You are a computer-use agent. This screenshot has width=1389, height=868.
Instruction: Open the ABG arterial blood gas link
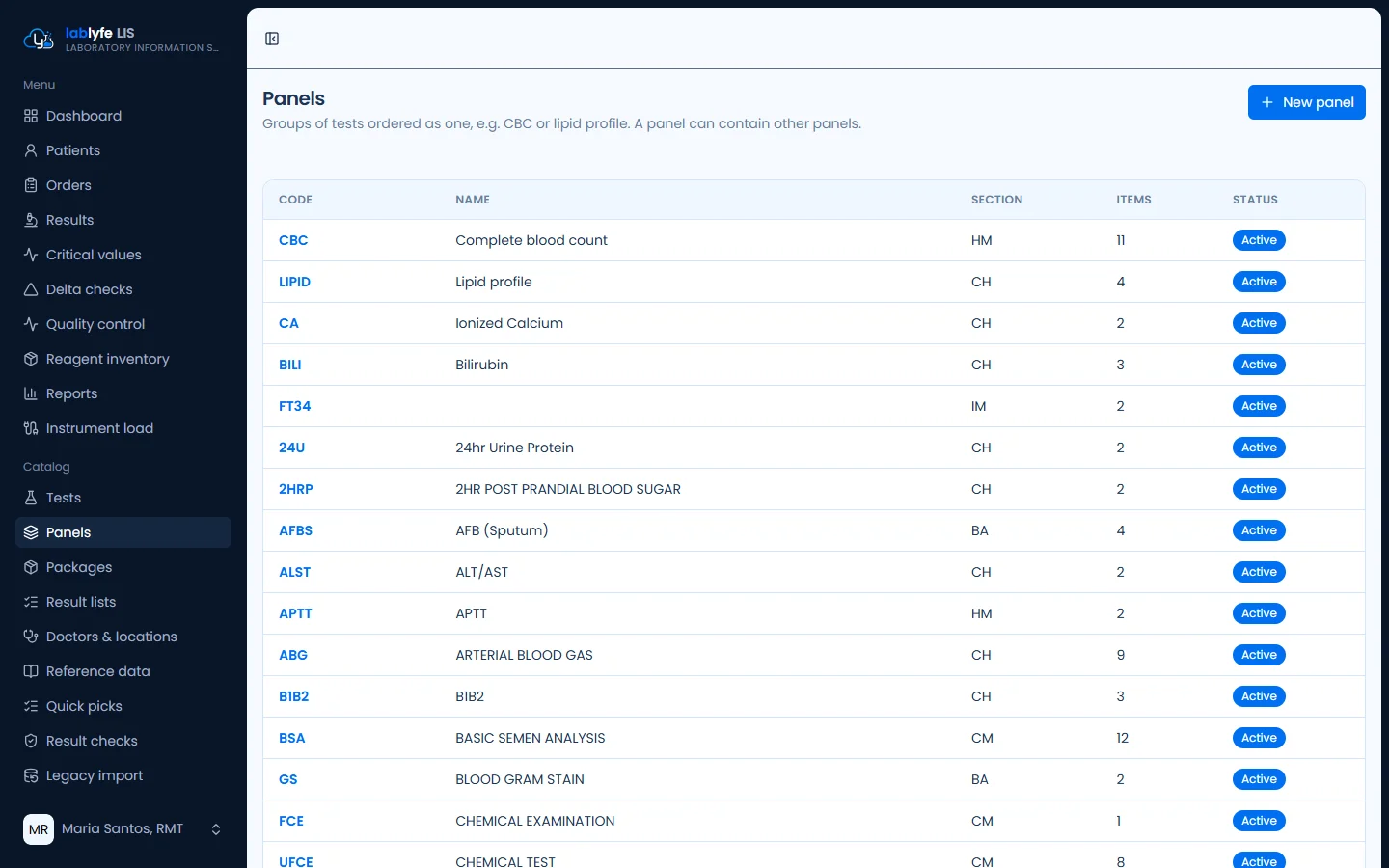[293, 655]
